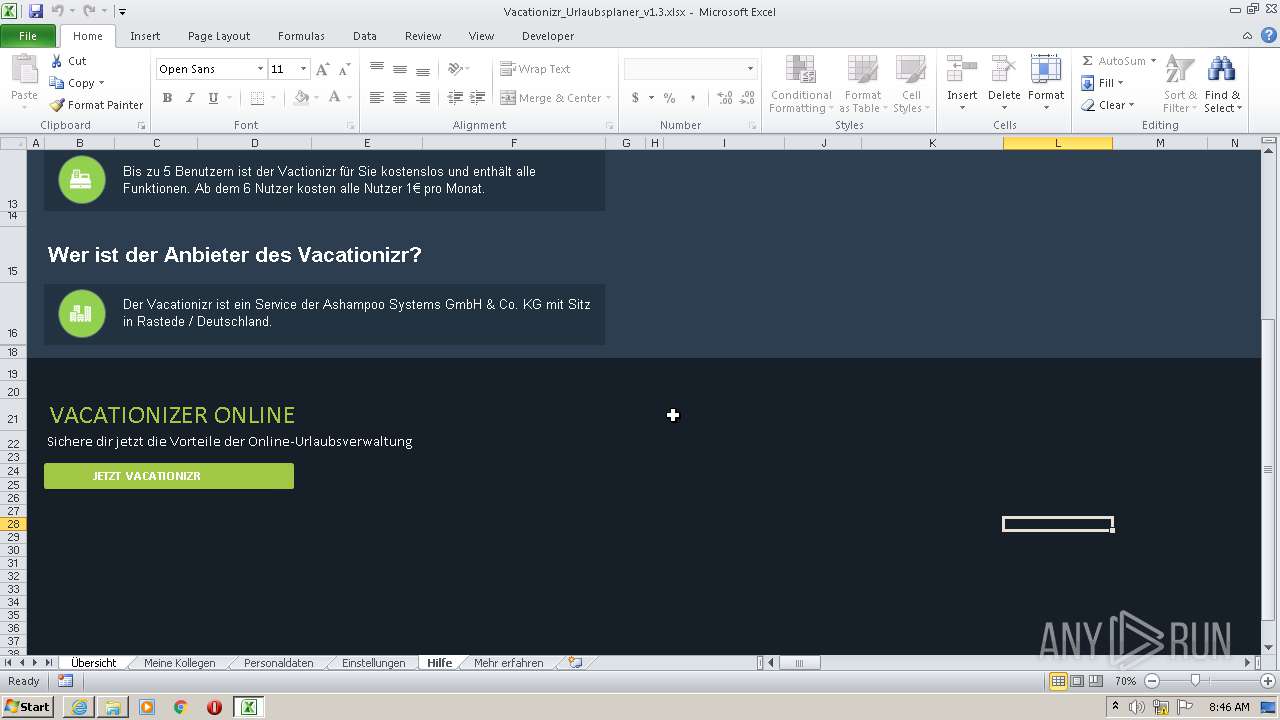Apply Comma Style

tap(692, 98)
